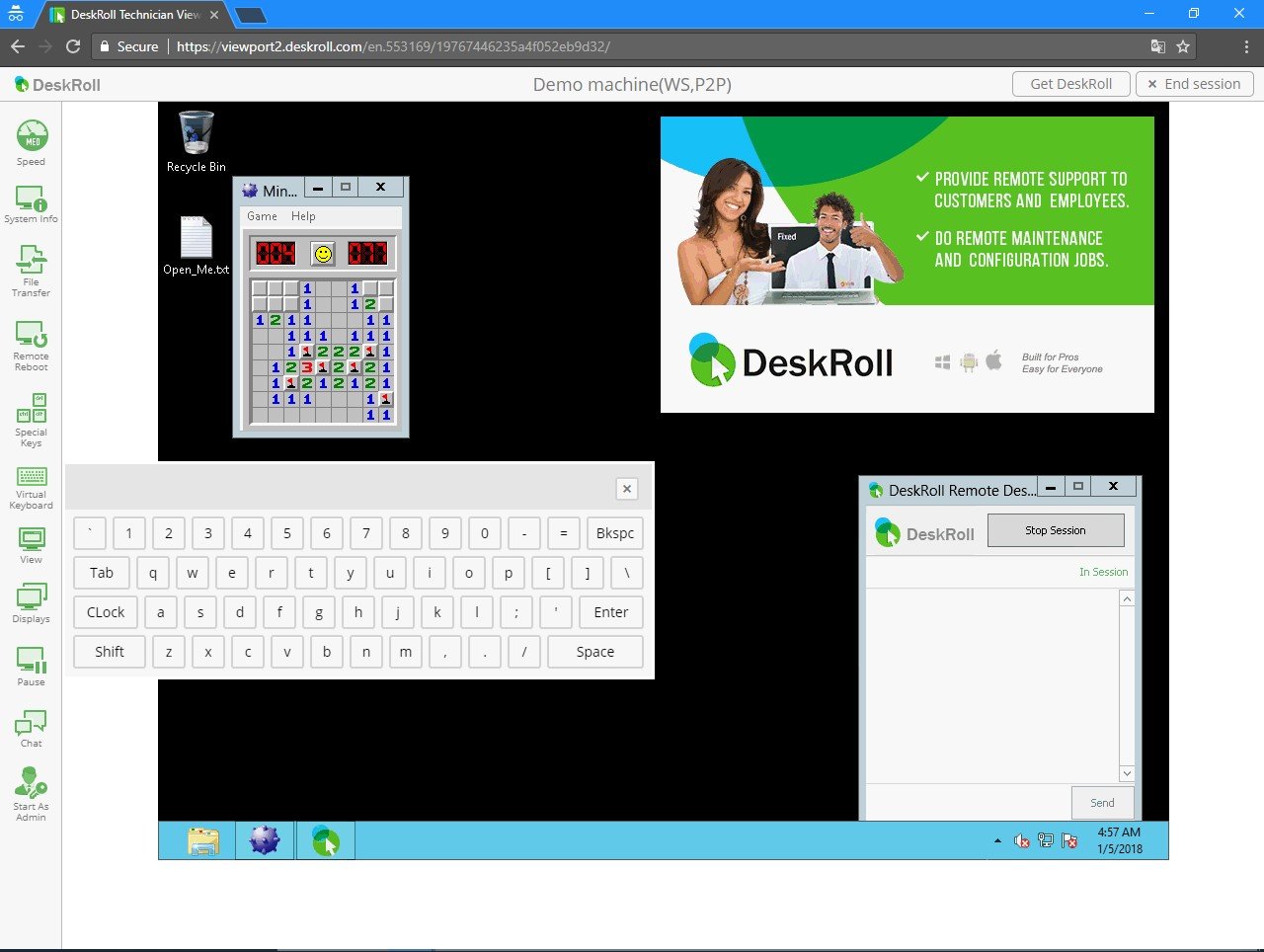Open the Chat tool in sidebar
The image size is (1264, 952).
pyautogui.click(x=32, y=728)
